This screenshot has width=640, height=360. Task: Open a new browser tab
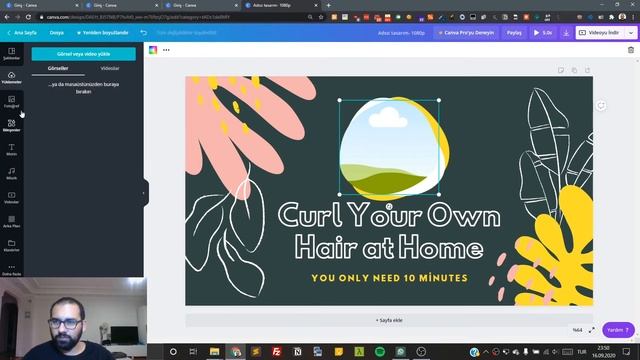pos(329,5)
